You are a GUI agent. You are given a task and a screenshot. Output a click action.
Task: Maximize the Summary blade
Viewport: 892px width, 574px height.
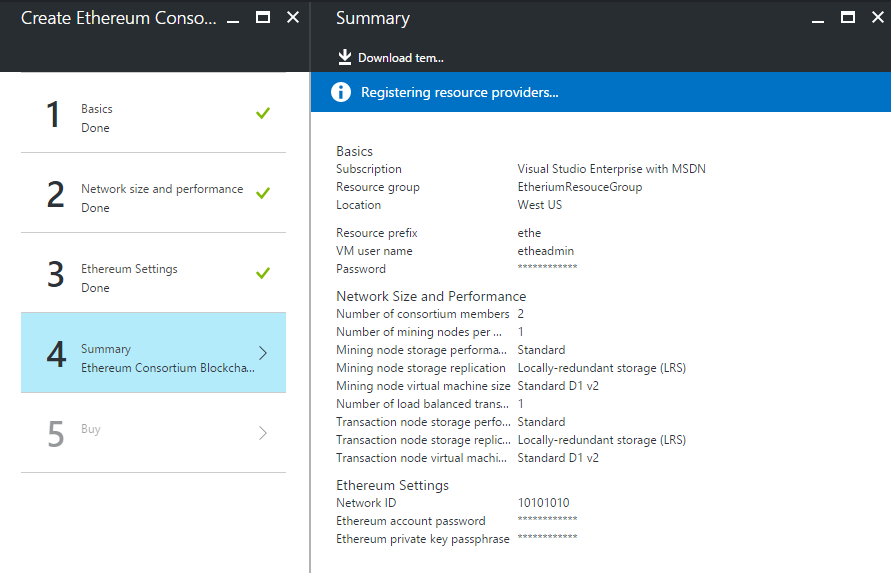click(x=847, y=18)
